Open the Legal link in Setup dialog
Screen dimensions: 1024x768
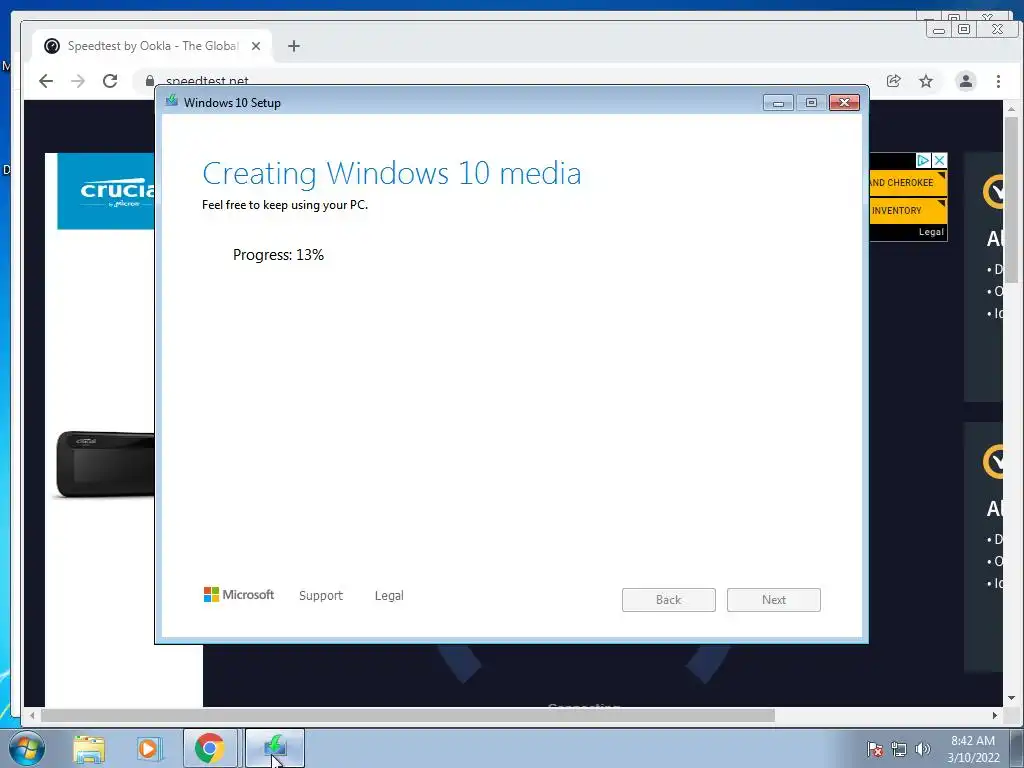click(389, 596)
